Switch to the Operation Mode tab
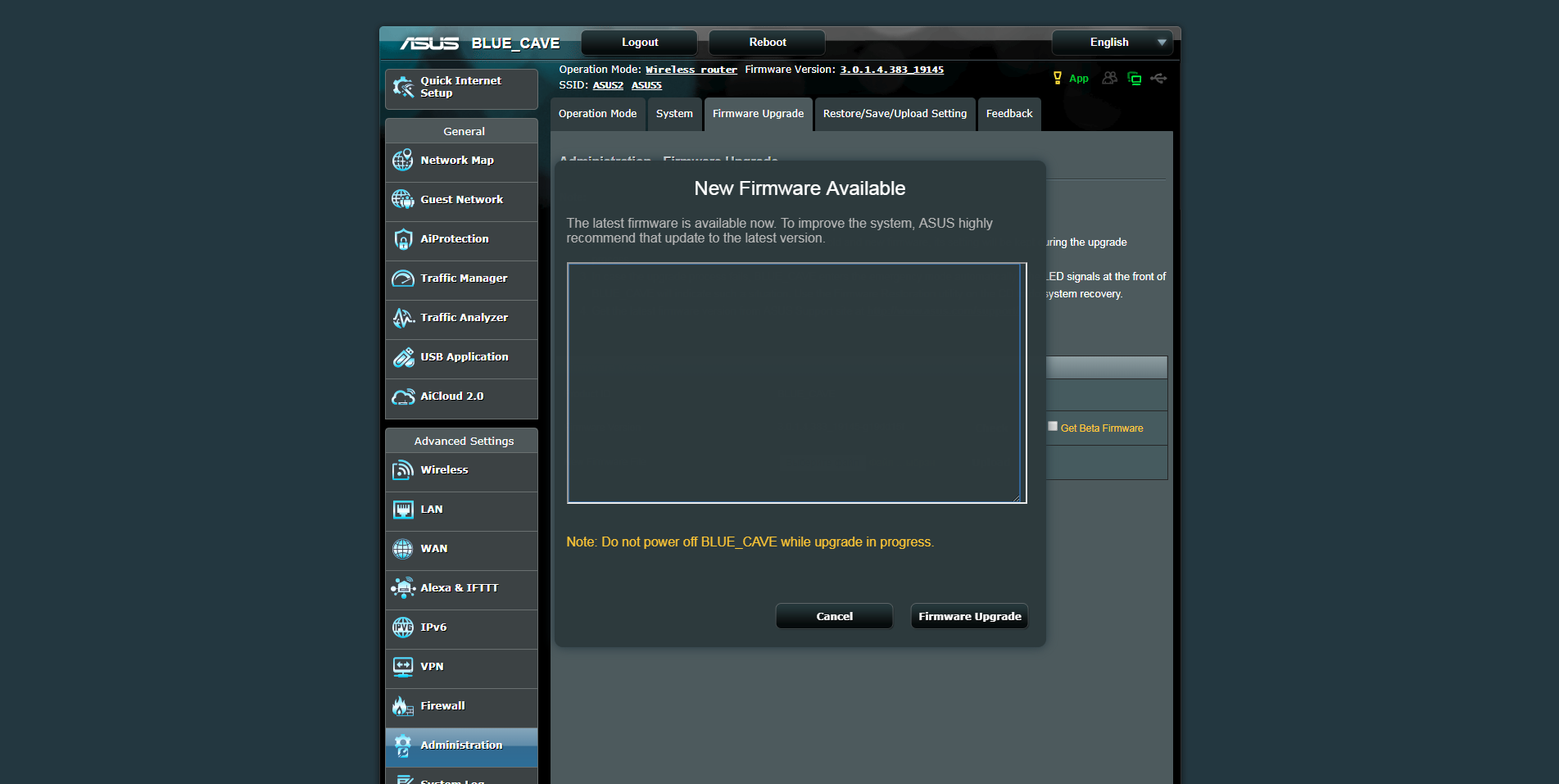The width and height of the screenshot is (1559, 784). tap(597, 114)
